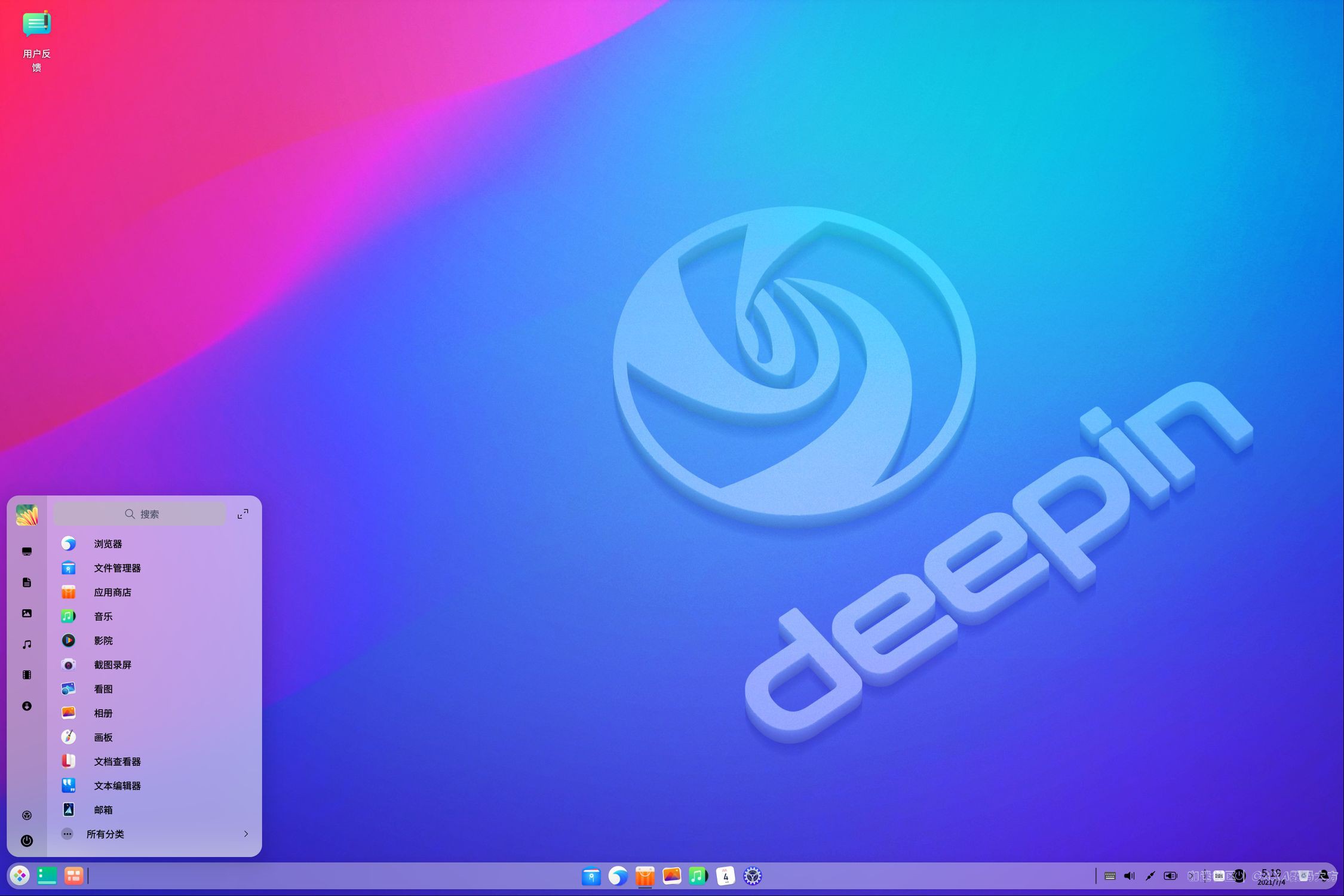This screenshot has height=896, width=1344.
Task: Open Multitasking View from the taskbar
Action: pos(73,876)
